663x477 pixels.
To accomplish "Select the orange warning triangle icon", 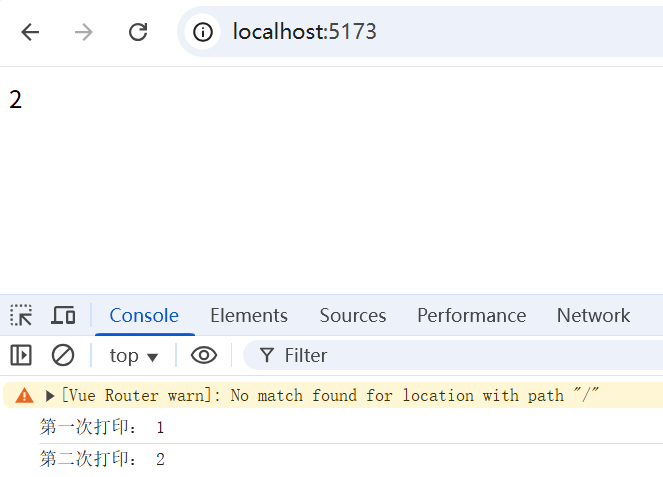I will pos(25,395).
